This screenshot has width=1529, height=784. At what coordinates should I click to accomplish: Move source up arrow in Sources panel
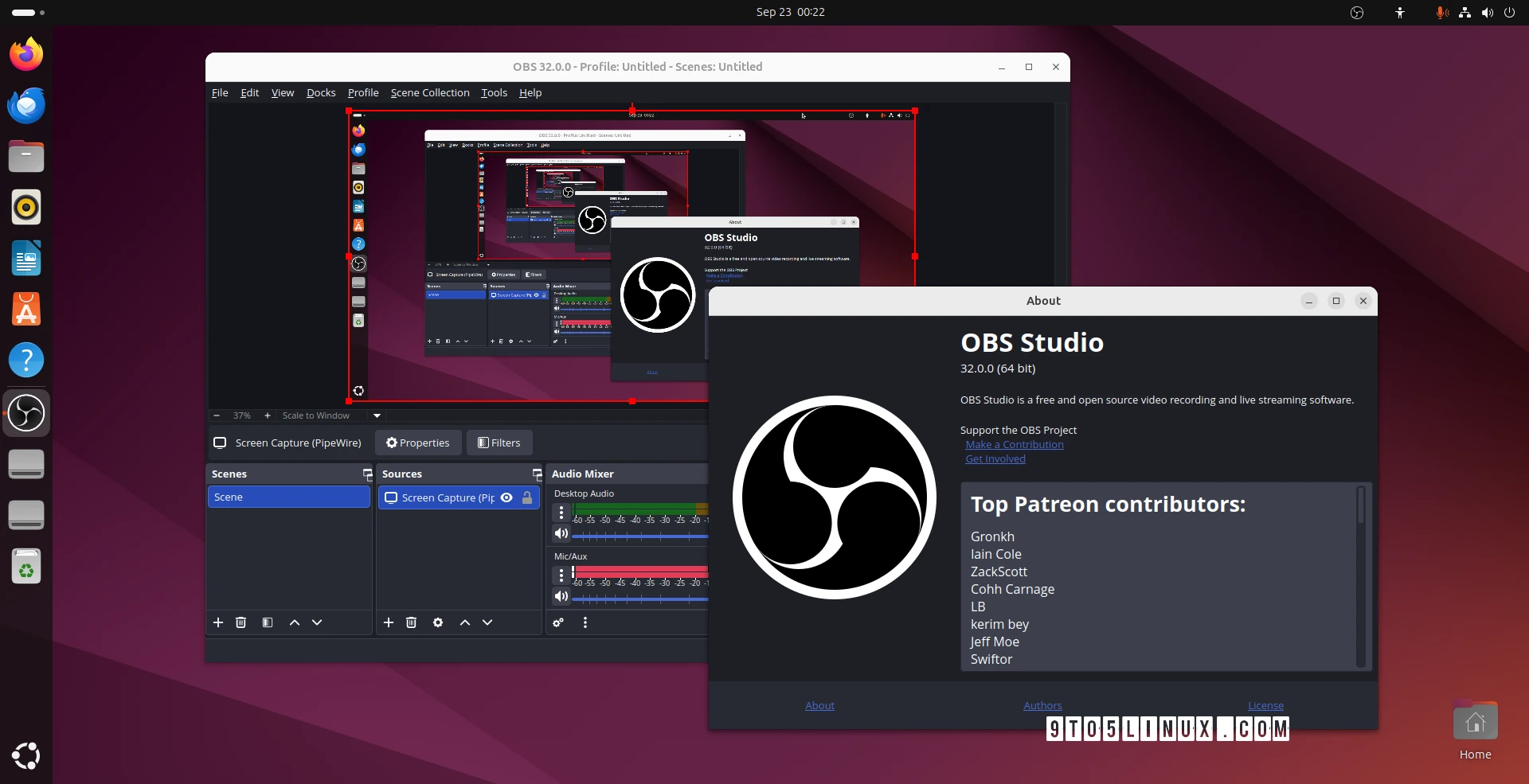pos(465,622)
